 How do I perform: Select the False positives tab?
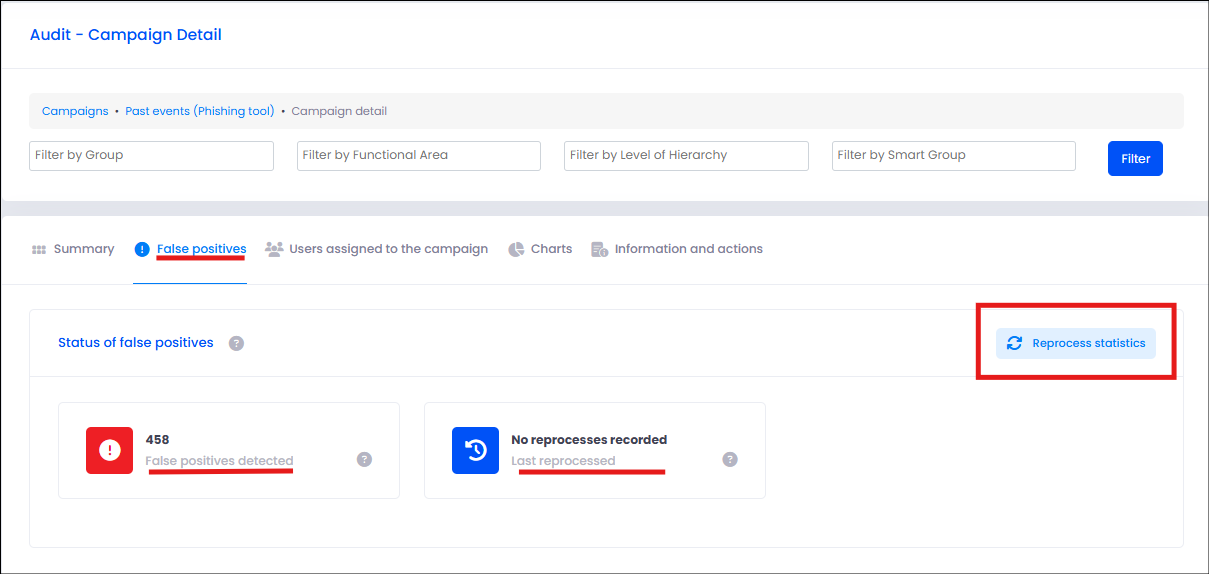(190, 249)
